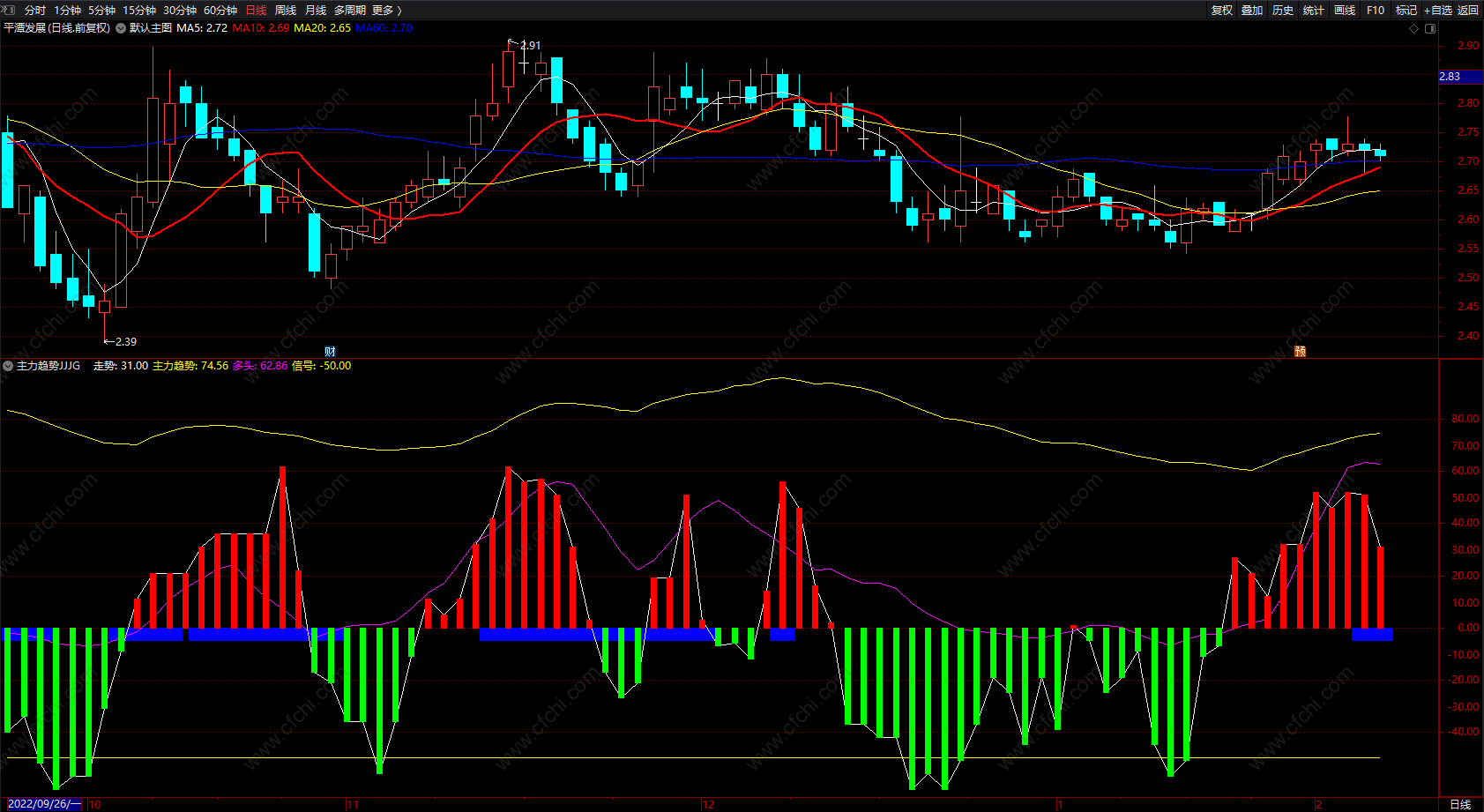Click the MA5: 2.72 label
Viewport: 1484px width, 812px height.
(x=202, y=28)
